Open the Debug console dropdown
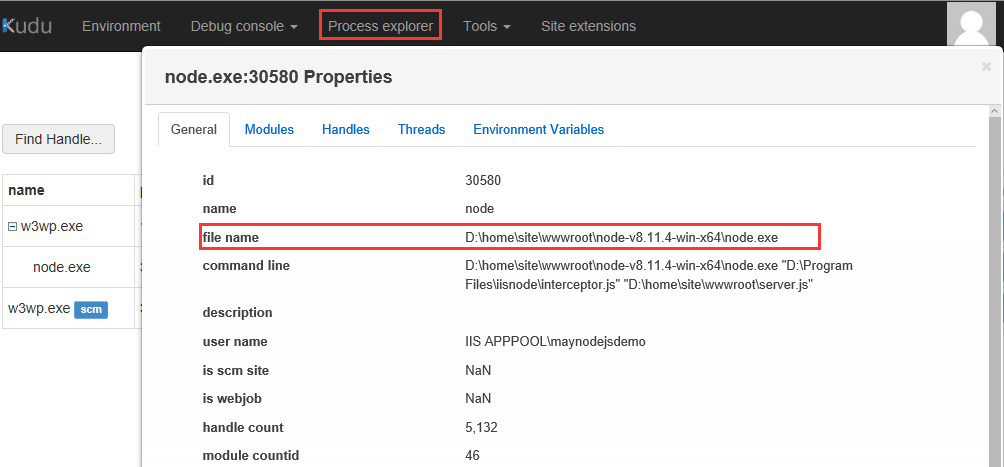The width and height of the screenshot is (1004, 467). (x=244, y=26)
